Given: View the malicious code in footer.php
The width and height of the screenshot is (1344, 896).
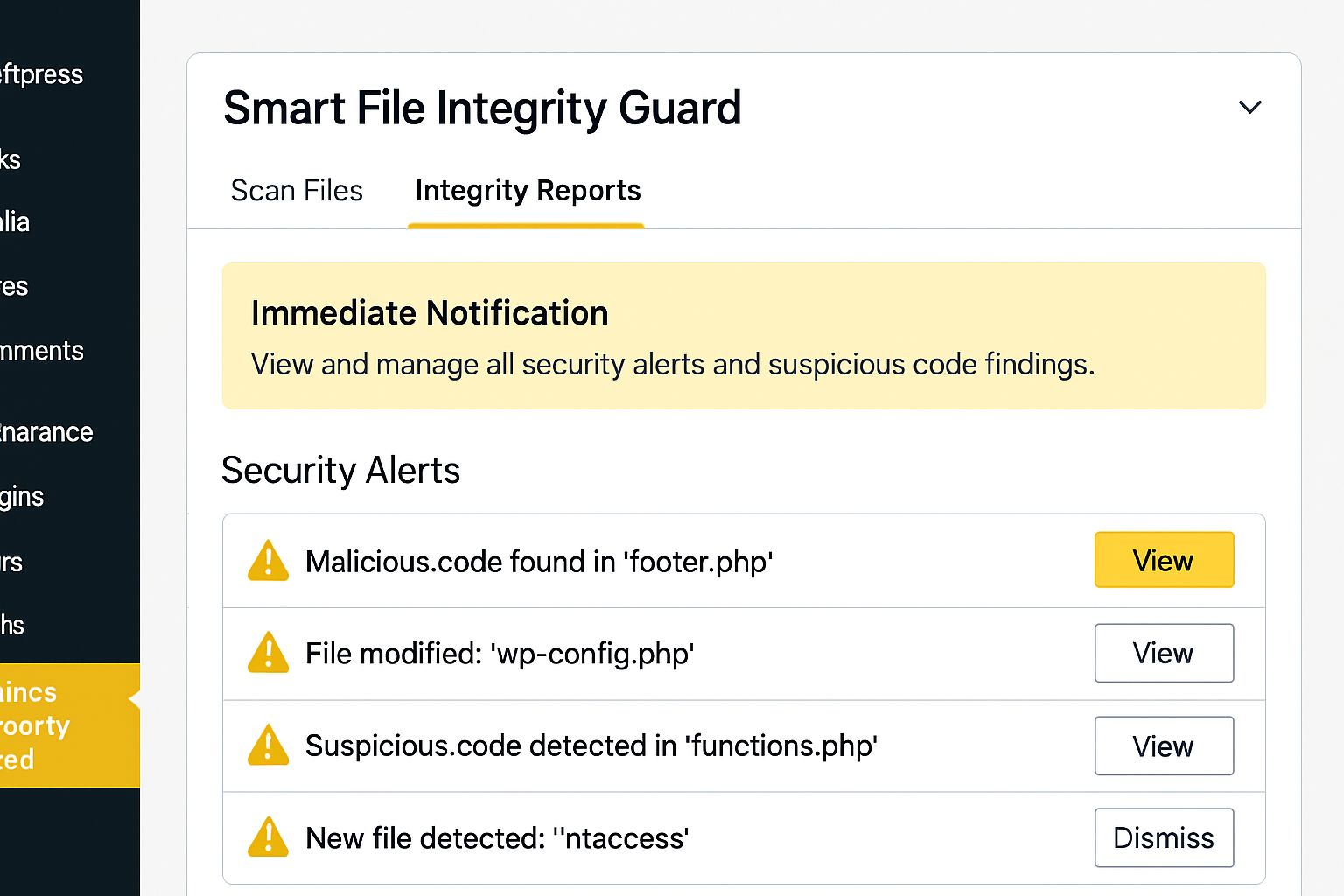Looking at the screenshot, I should click(x=1163, y=560).
